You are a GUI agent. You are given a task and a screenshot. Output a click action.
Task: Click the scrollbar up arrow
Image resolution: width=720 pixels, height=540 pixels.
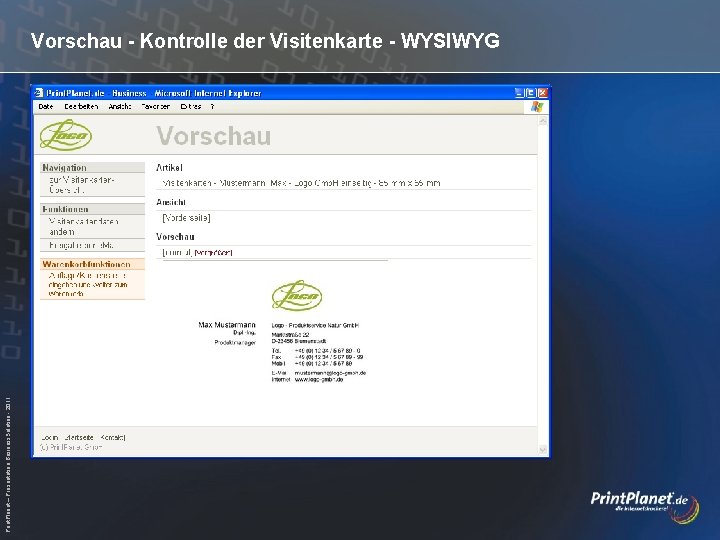coord(543,121)
